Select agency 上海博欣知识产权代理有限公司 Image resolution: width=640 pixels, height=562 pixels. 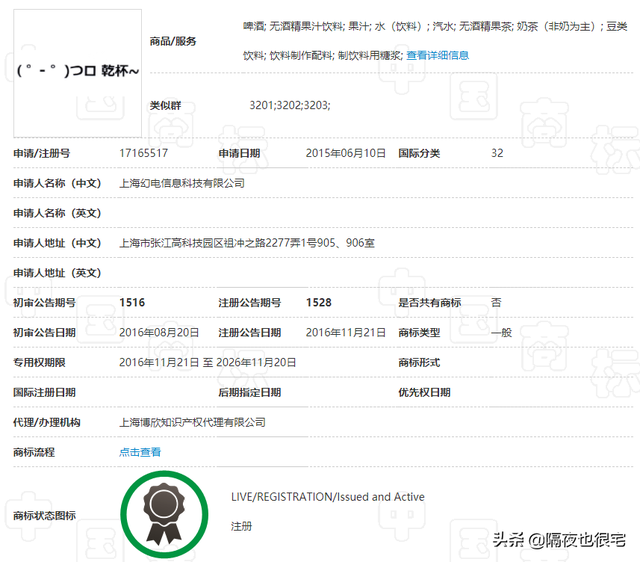[192, 422]
